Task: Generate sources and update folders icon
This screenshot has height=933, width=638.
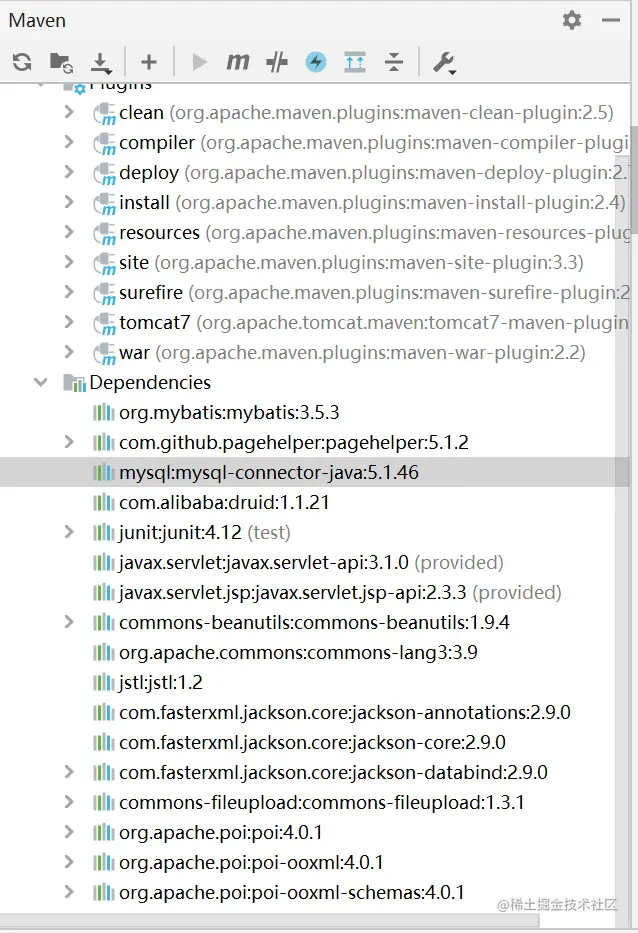Action: tap(61, 62)
